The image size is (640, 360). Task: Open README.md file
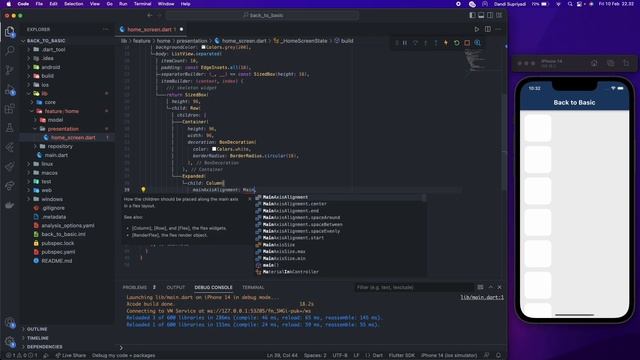(x=56, y=261)
